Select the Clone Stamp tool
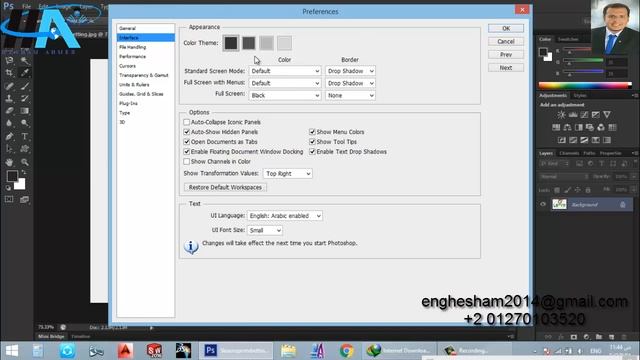The height and width of the screenshot is (360, 640). (9, 98)
